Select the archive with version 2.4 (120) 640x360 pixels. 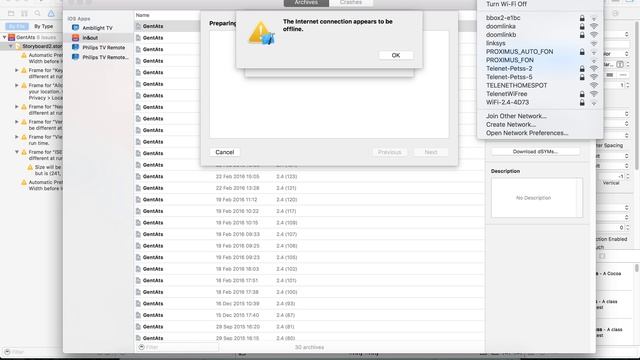tap(309, 200)
